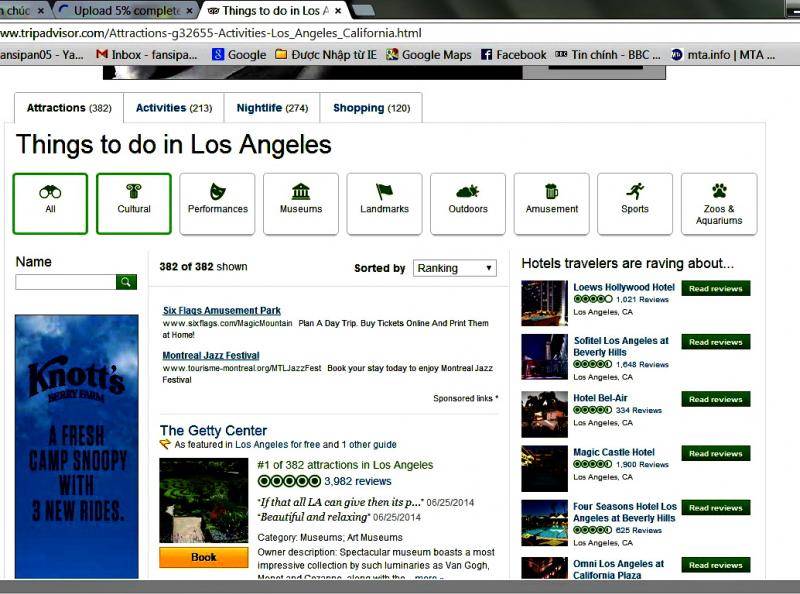800x594 pixels.
Task: Click the Knott's Berry Farm banner ad
Action: point(77,447)
